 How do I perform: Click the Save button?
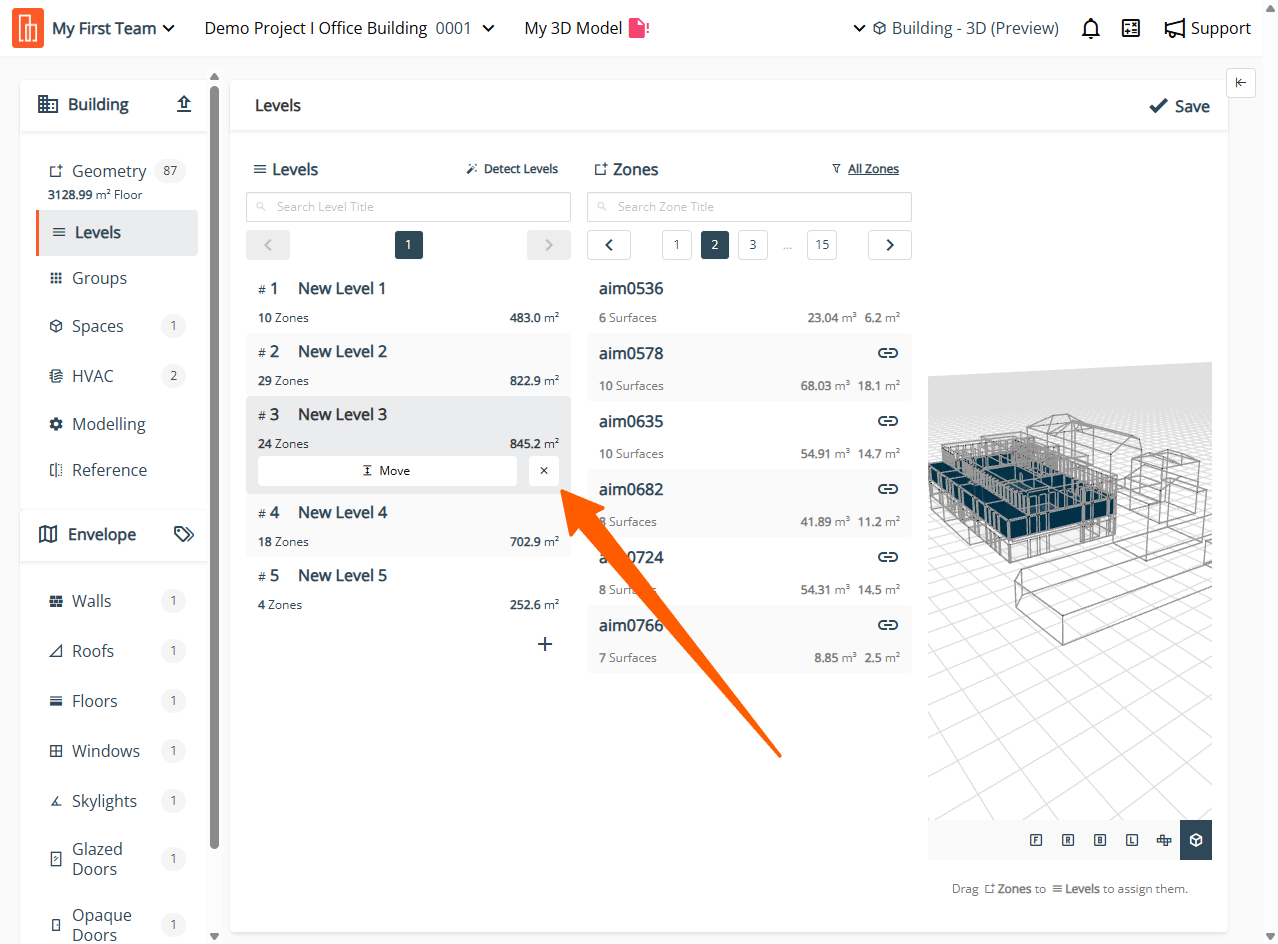click(x=1179, y=106)
